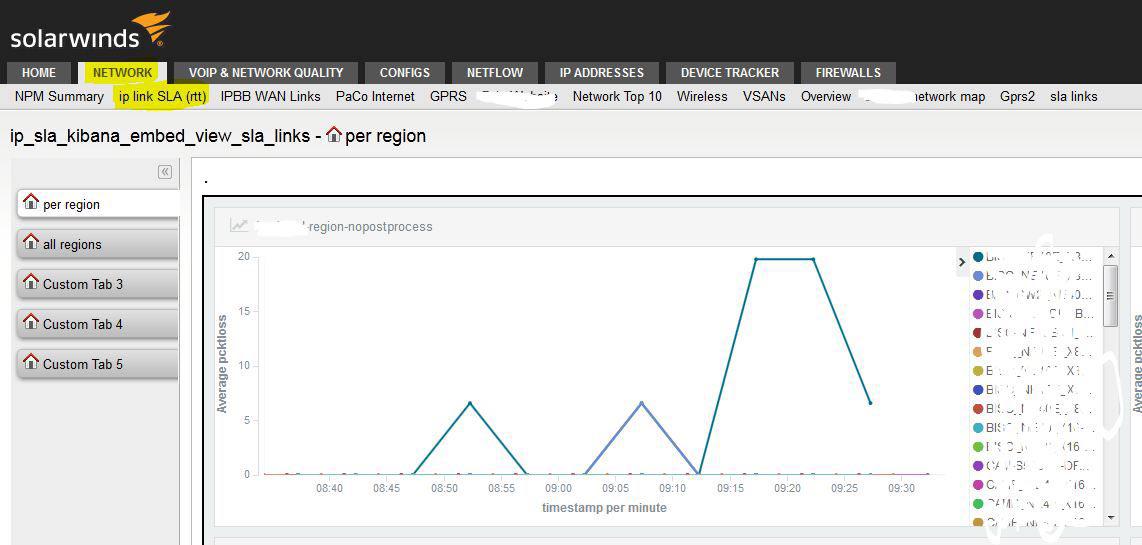Click the blue peak data point near 09:07
This screenshot has height=545, width=1142.
pyautogui.click(x=641, y=403)
